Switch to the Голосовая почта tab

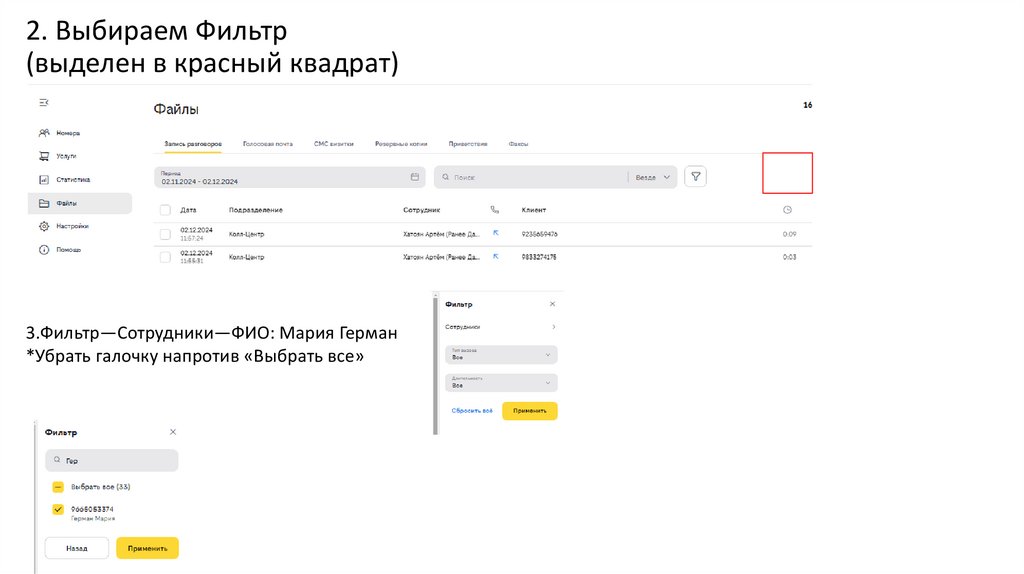[x=268, y=144]
